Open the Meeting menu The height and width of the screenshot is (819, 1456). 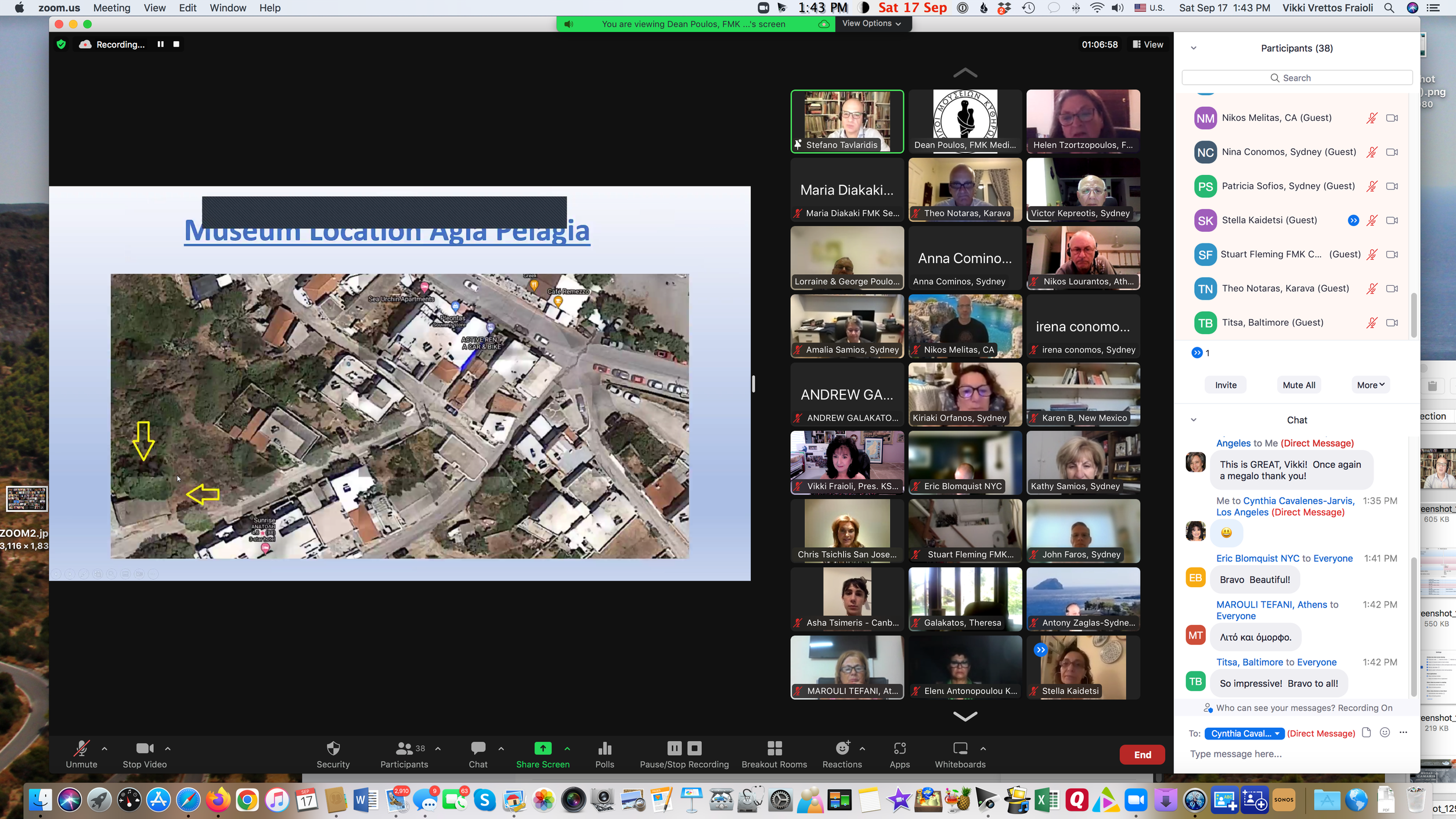pyautogui.click(x=111, y=8)
